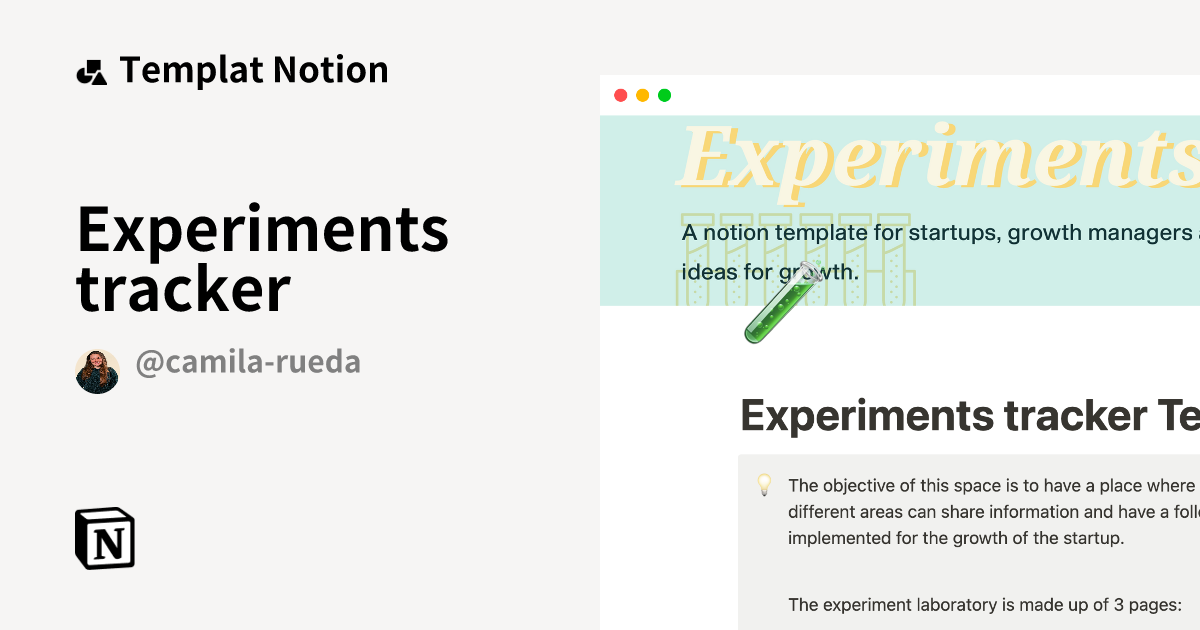Click the light bulb callout icon

pos(764,486)
